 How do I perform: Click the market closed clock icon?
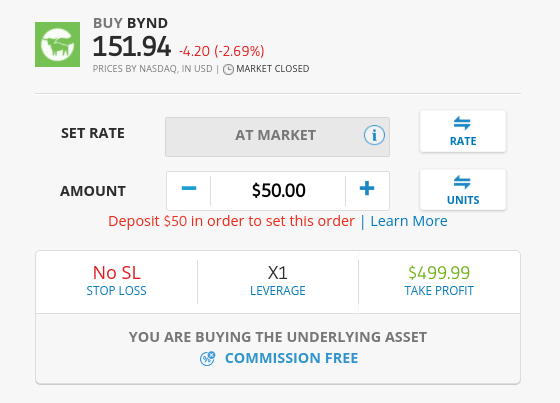228,69
